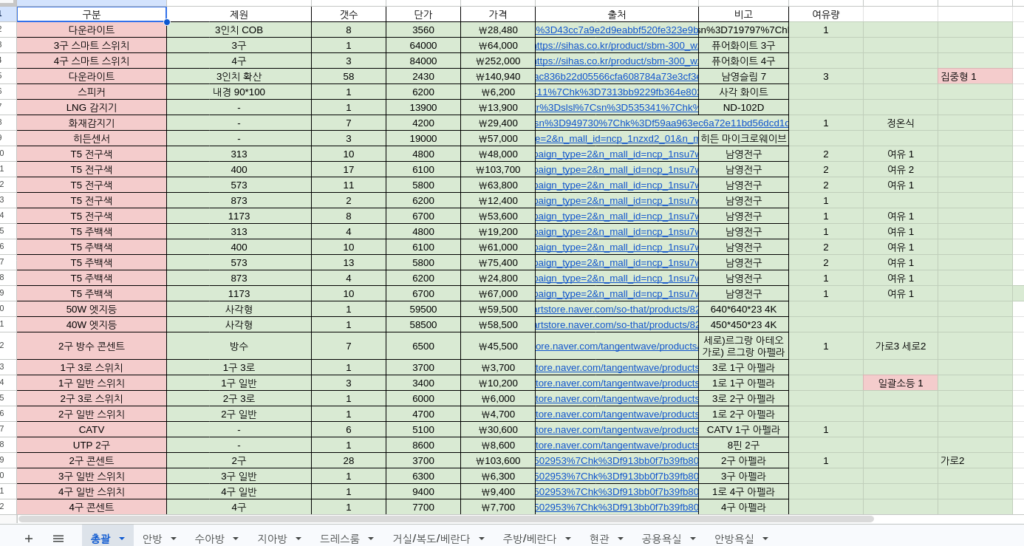
Task: Open the source link in the LNG 감지기 row
Action: pyautogui.click(x=616, y=107)
